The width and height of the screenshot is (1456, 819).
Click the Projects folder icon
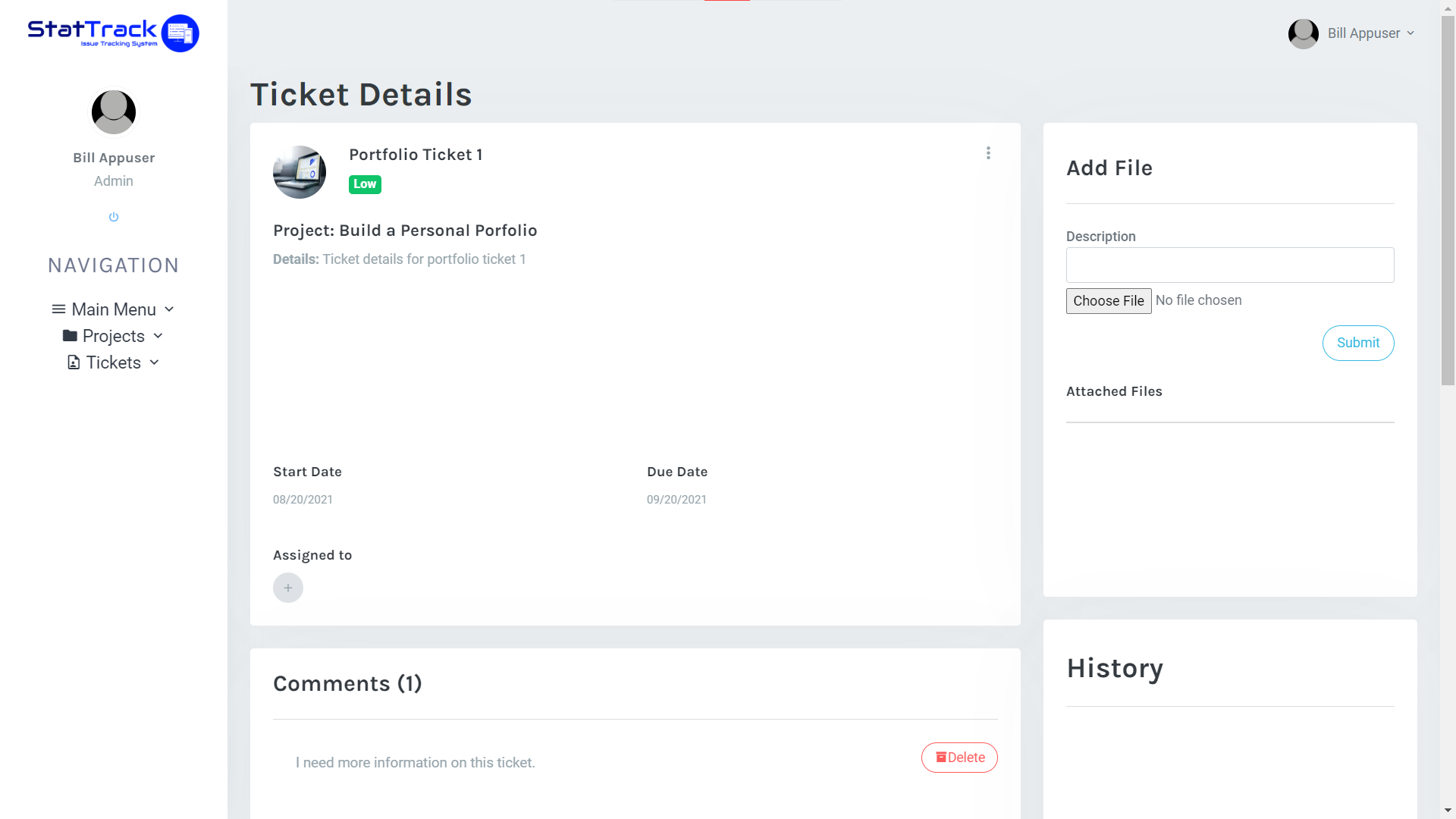pos(70,336)
